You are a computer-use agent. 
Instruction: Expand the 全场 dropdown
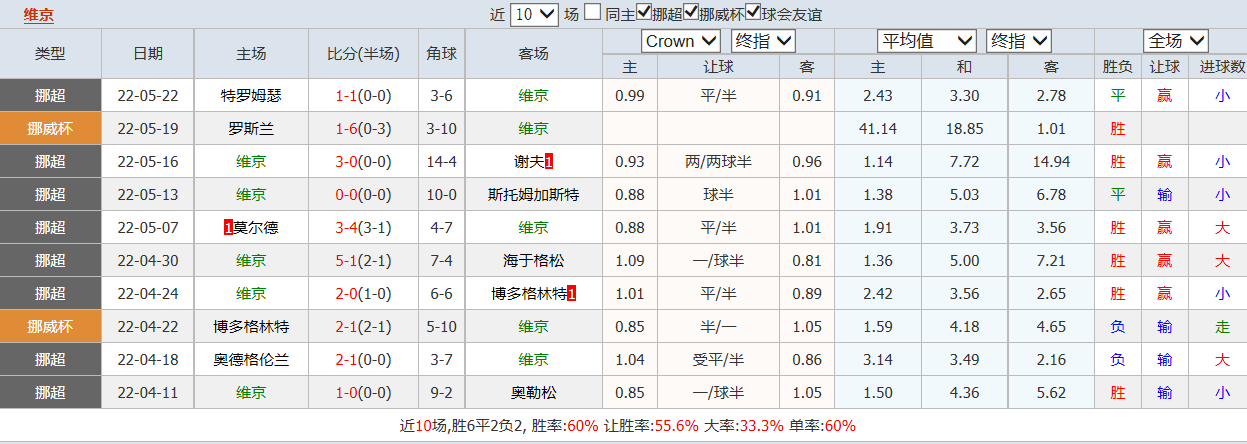coord(1176,41)
